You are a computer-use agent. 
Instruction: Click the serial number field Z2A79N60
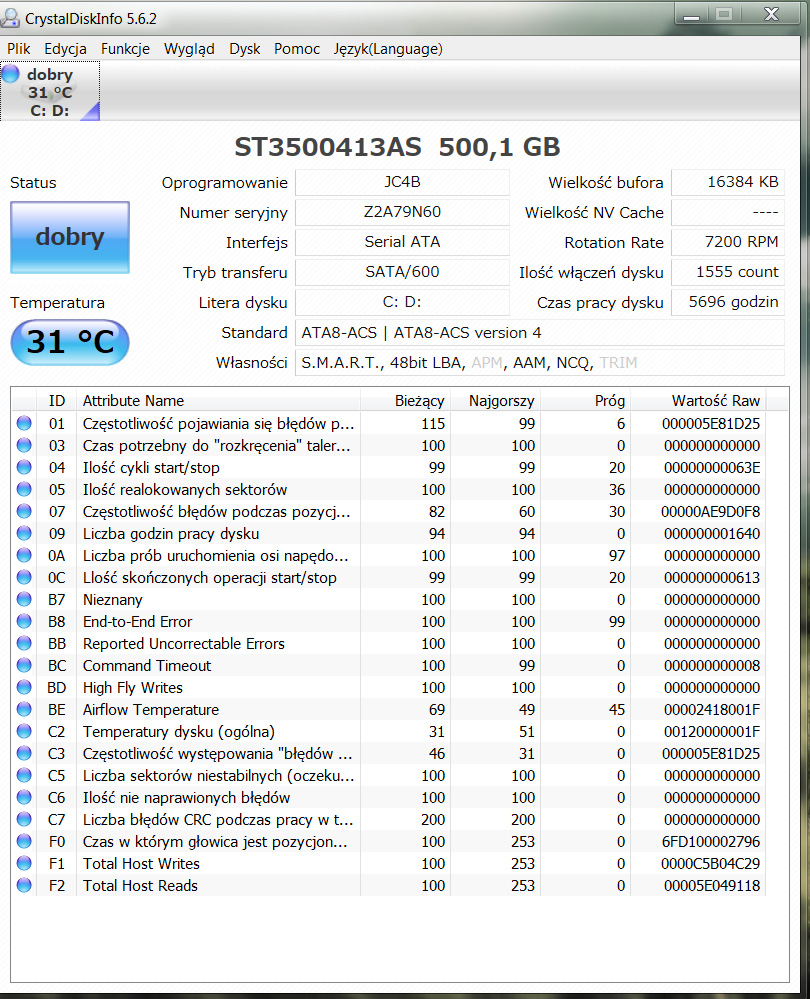pos(402,212)
